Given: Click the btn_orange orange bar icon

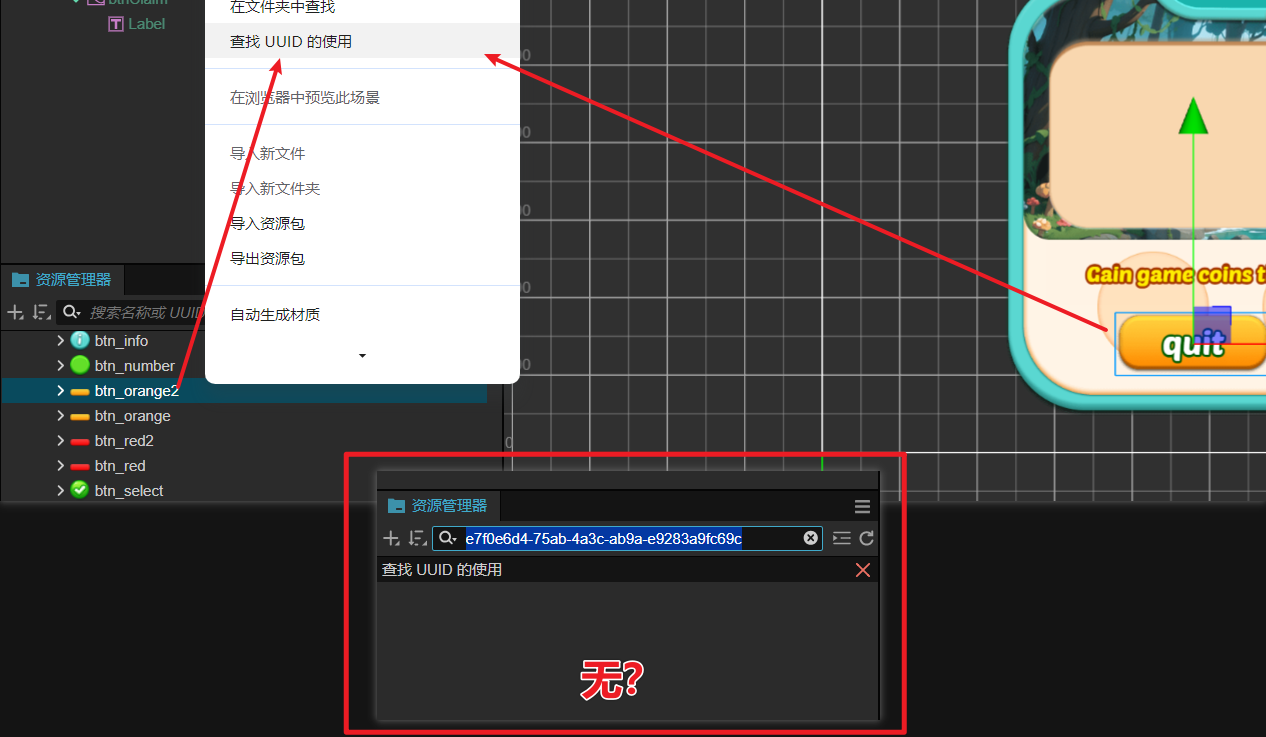Looking at the screenshot, I should tap(80, 416).
